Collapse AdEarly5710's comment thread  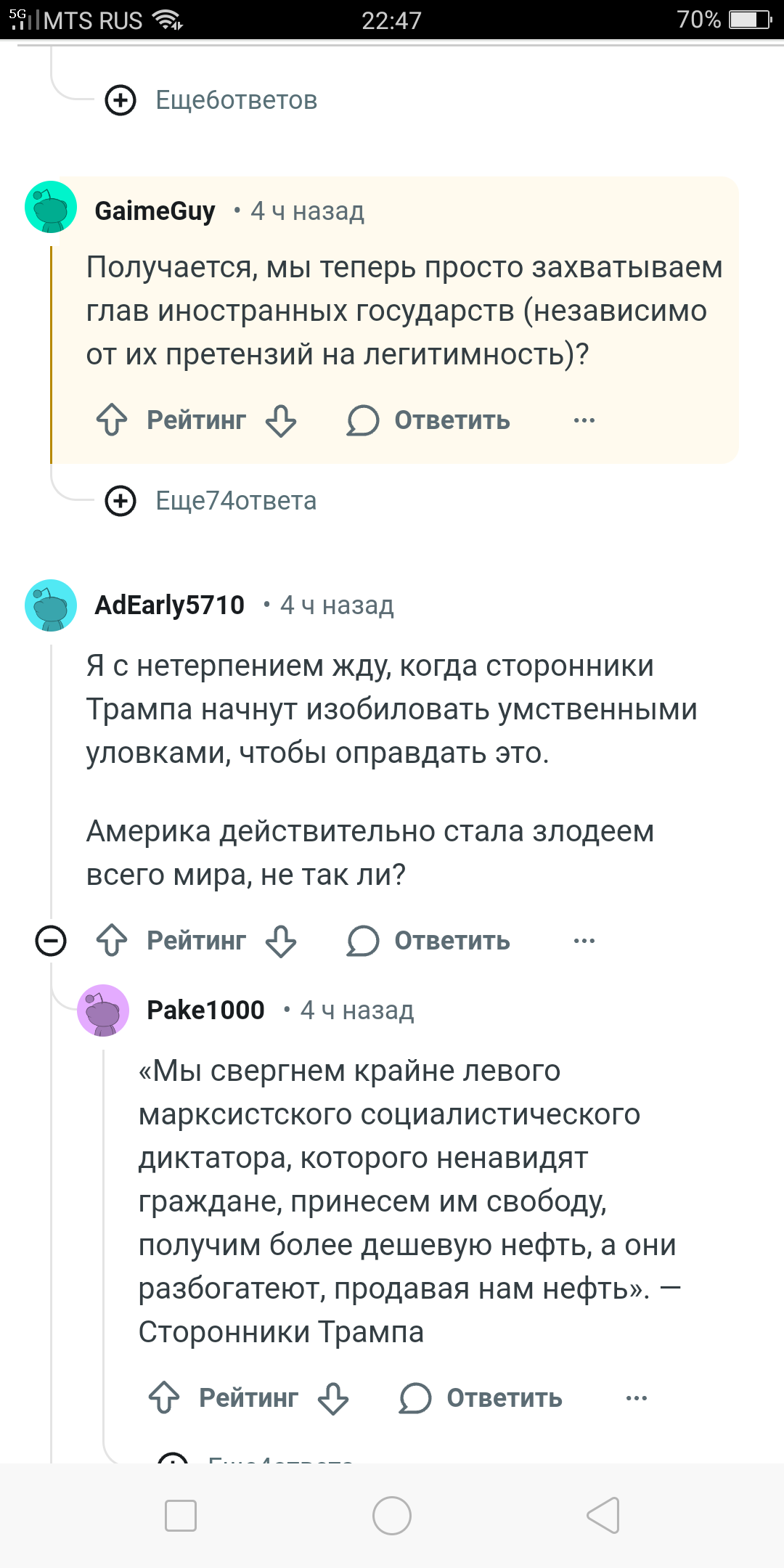(x=51, y=942)
